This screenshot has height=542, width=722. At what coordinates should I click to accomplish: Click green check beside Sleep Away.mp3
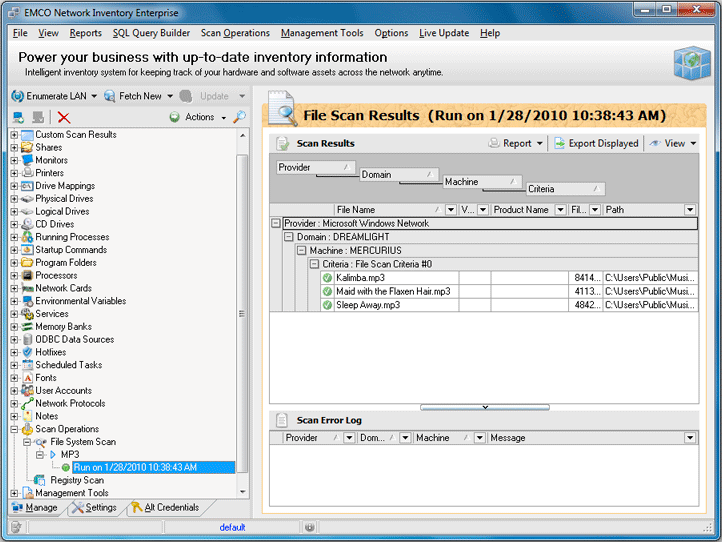[327, 305]
